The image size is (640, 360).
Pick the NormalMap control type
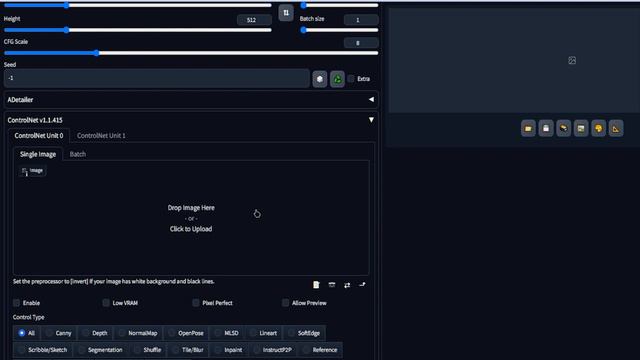138,333
